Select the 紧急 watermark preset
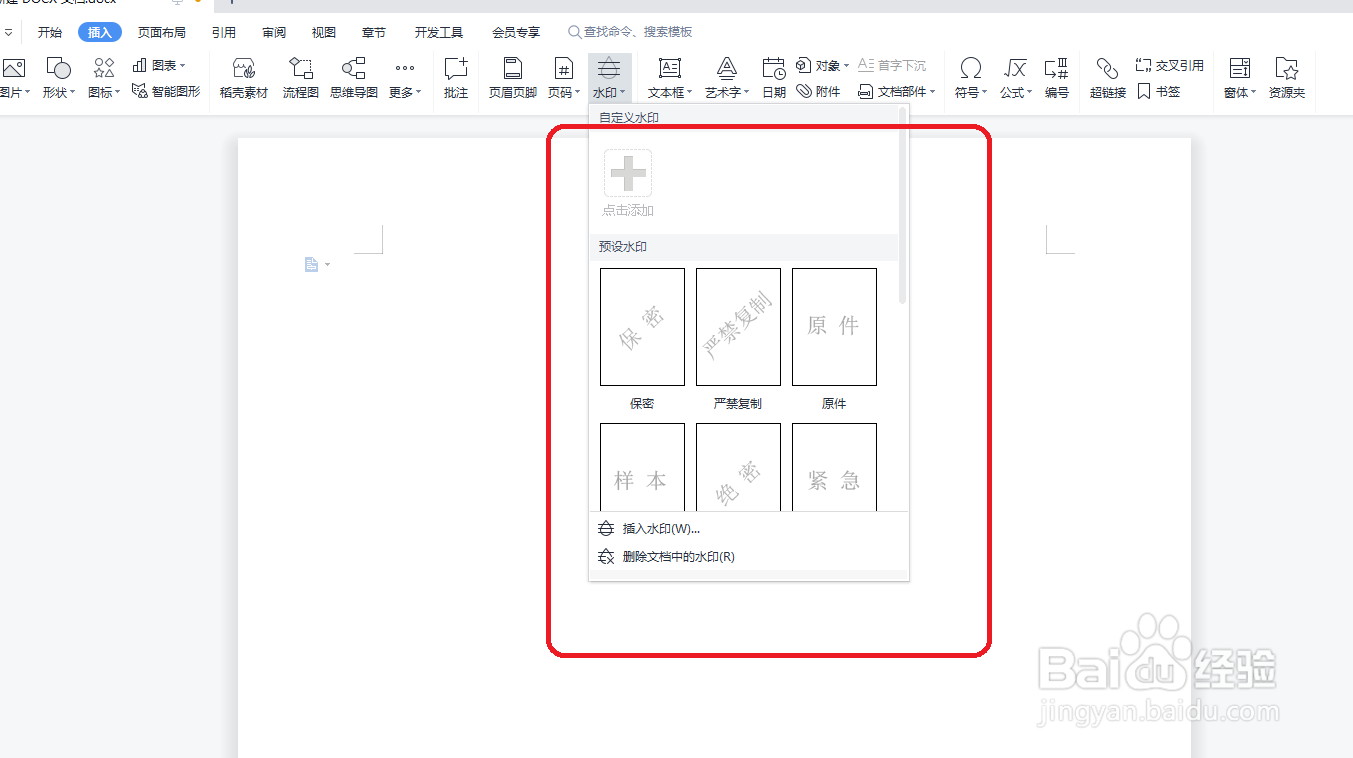The image size is (1353, 758). 834,467
